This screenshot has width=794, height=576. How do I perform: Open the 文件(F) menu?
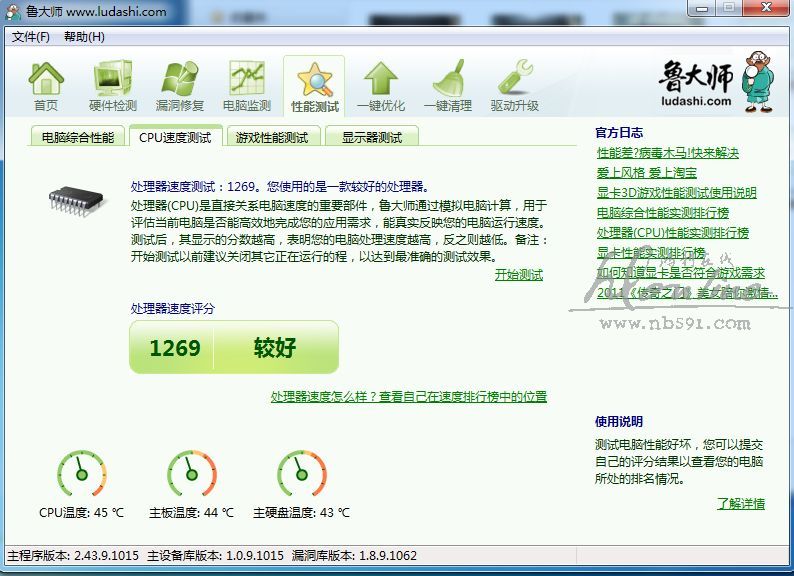click(x=31, y=37)
